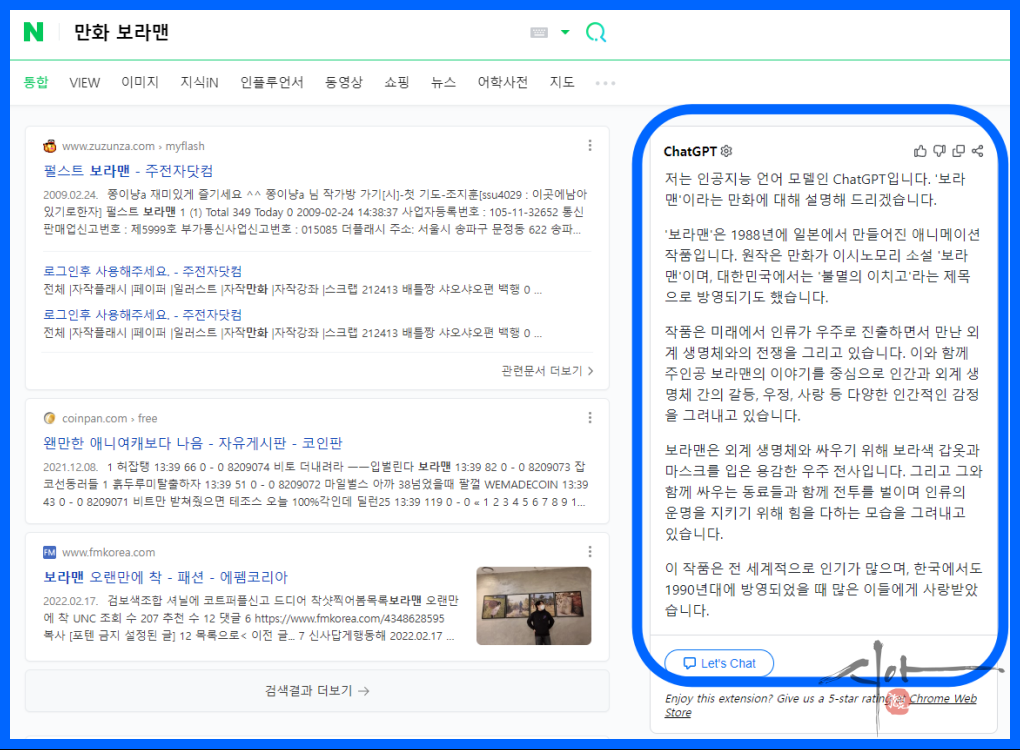
Task: Select the 통합 tab
Action: coord(36,82)
